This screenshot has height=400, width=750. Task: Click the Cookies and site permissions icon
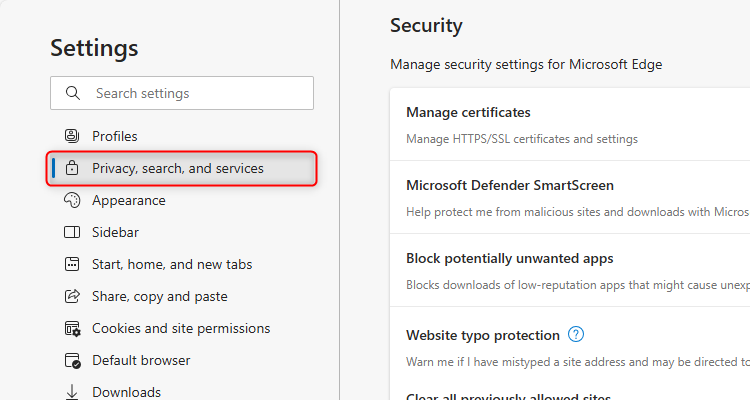click(71, 328)
